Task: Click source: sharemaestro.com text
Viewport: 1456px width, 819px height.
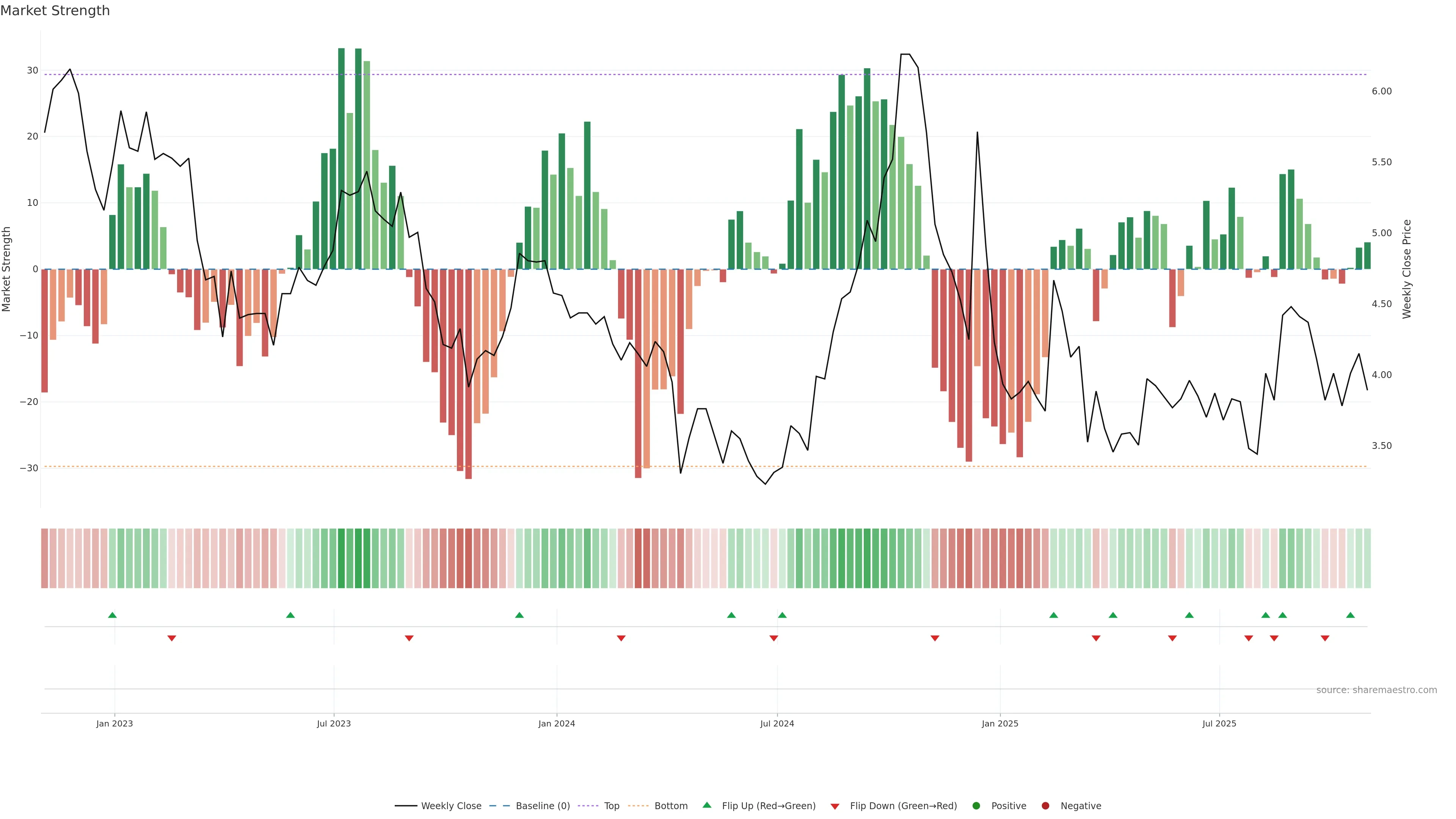Action: (x=1376, y=690)
